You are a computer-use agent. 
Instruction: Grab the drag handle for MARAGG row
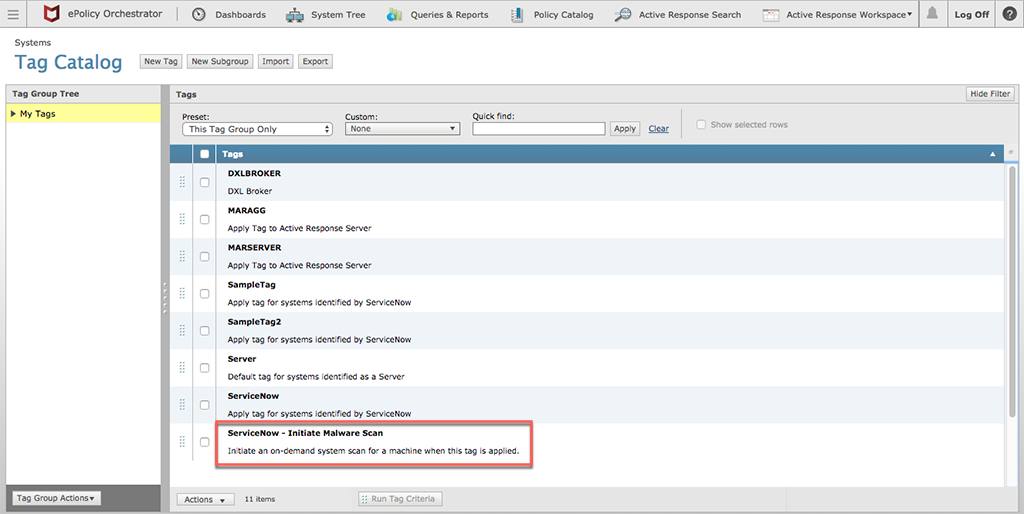click(182, 219)
